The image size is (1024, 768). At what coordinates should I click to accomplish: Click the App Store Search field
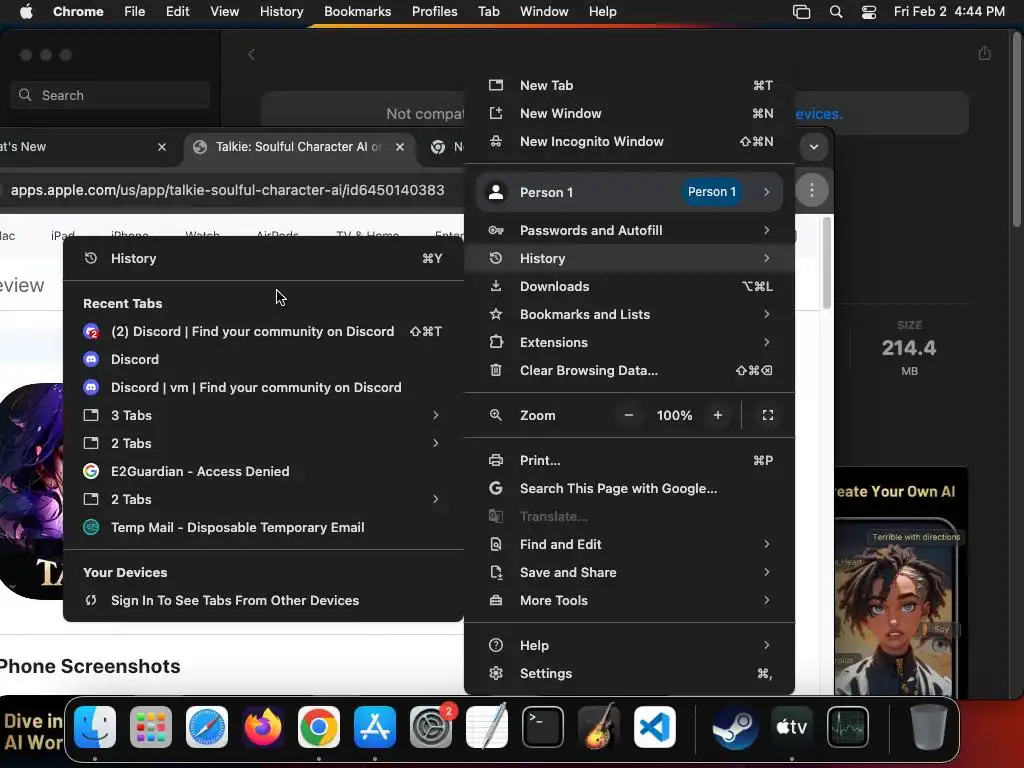click(110, 95)
